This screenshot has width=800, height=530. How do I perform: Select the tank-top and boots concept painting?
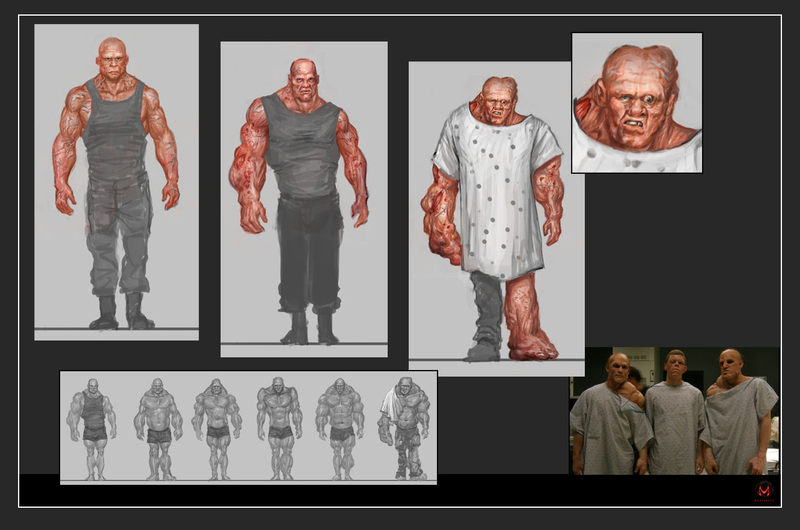116,182
